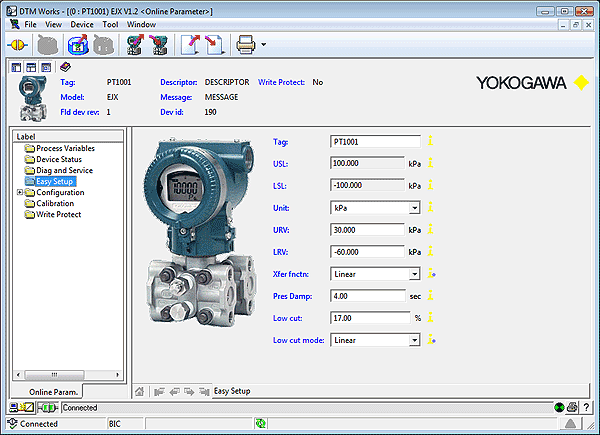Viewport: 600px width, 435px height.
Task: Open the print options dropdown arrow
Action: pos(263,45)
